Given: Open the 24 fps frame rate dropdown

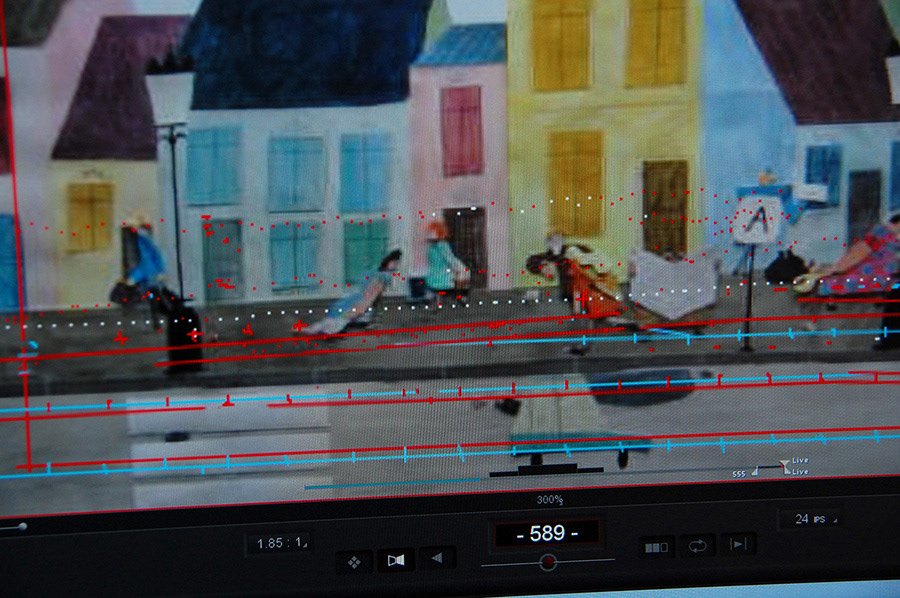Looking at the screenshot, I should click(x=812, y=519).
